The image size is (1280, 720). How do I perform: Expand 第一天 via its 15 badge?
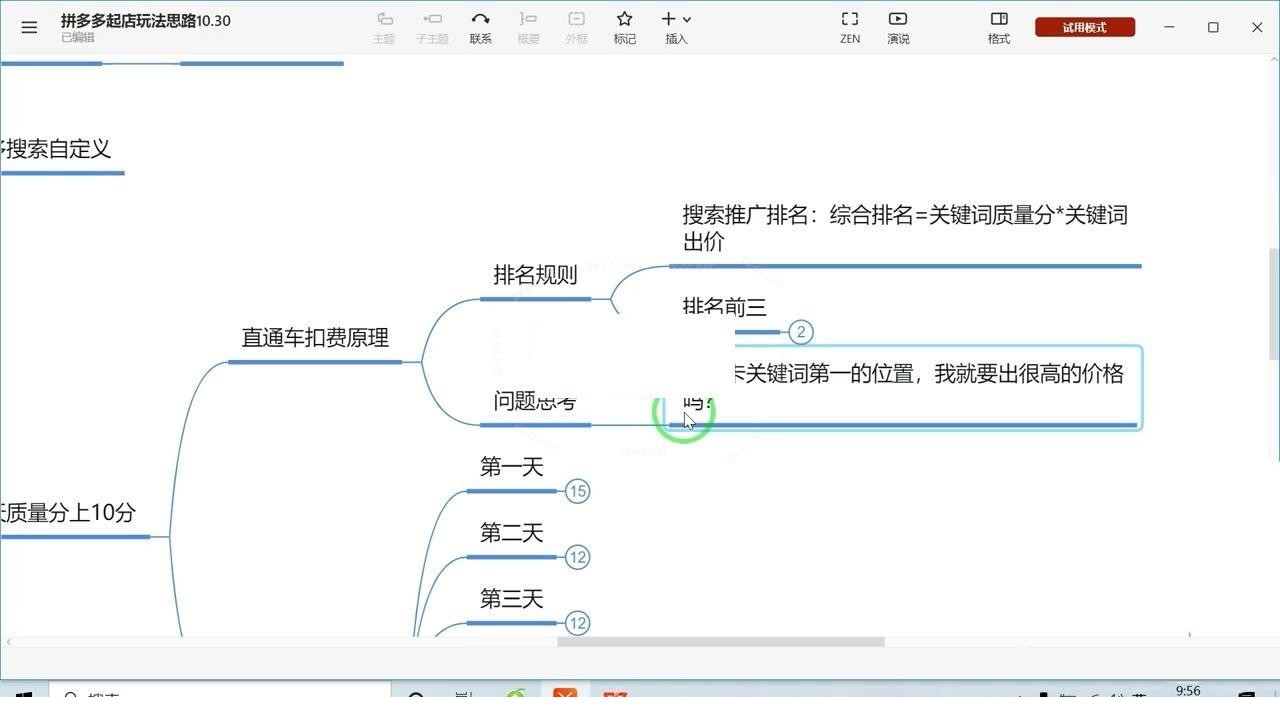[577, 491]
